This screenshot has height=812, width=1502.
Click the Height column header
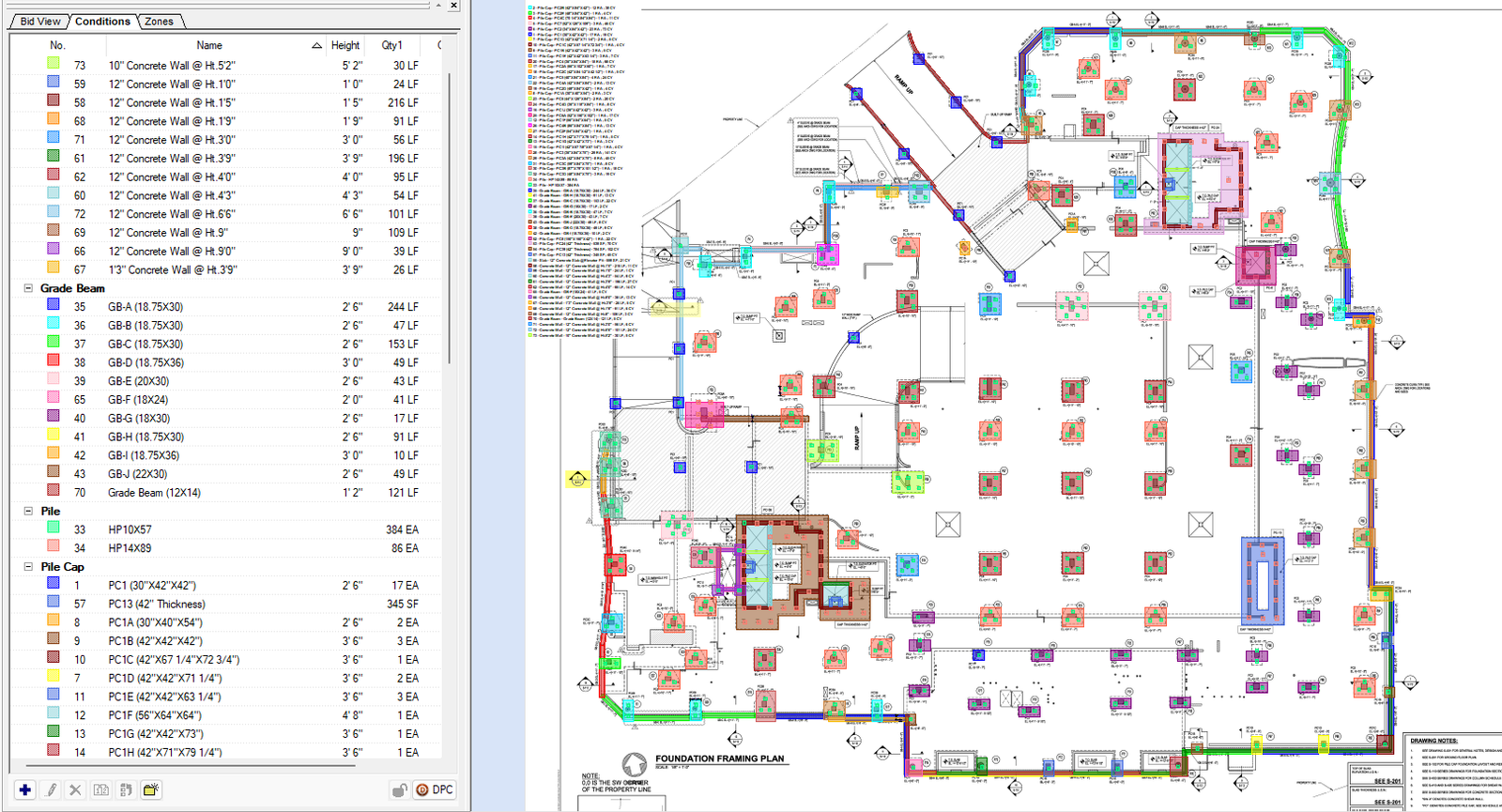point(345,45)
